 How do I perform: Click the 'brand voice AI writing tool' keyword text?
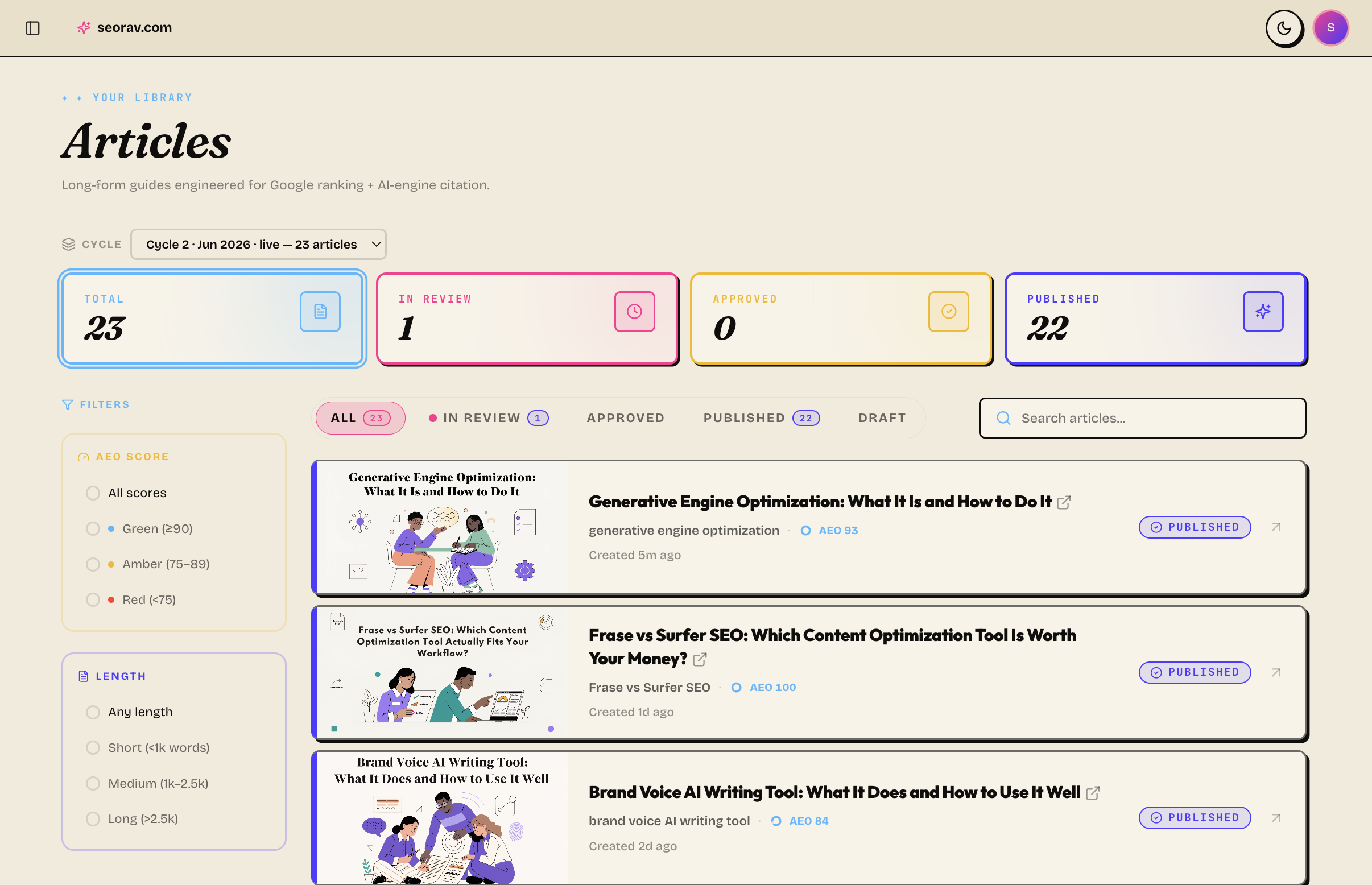pos(669,821)
